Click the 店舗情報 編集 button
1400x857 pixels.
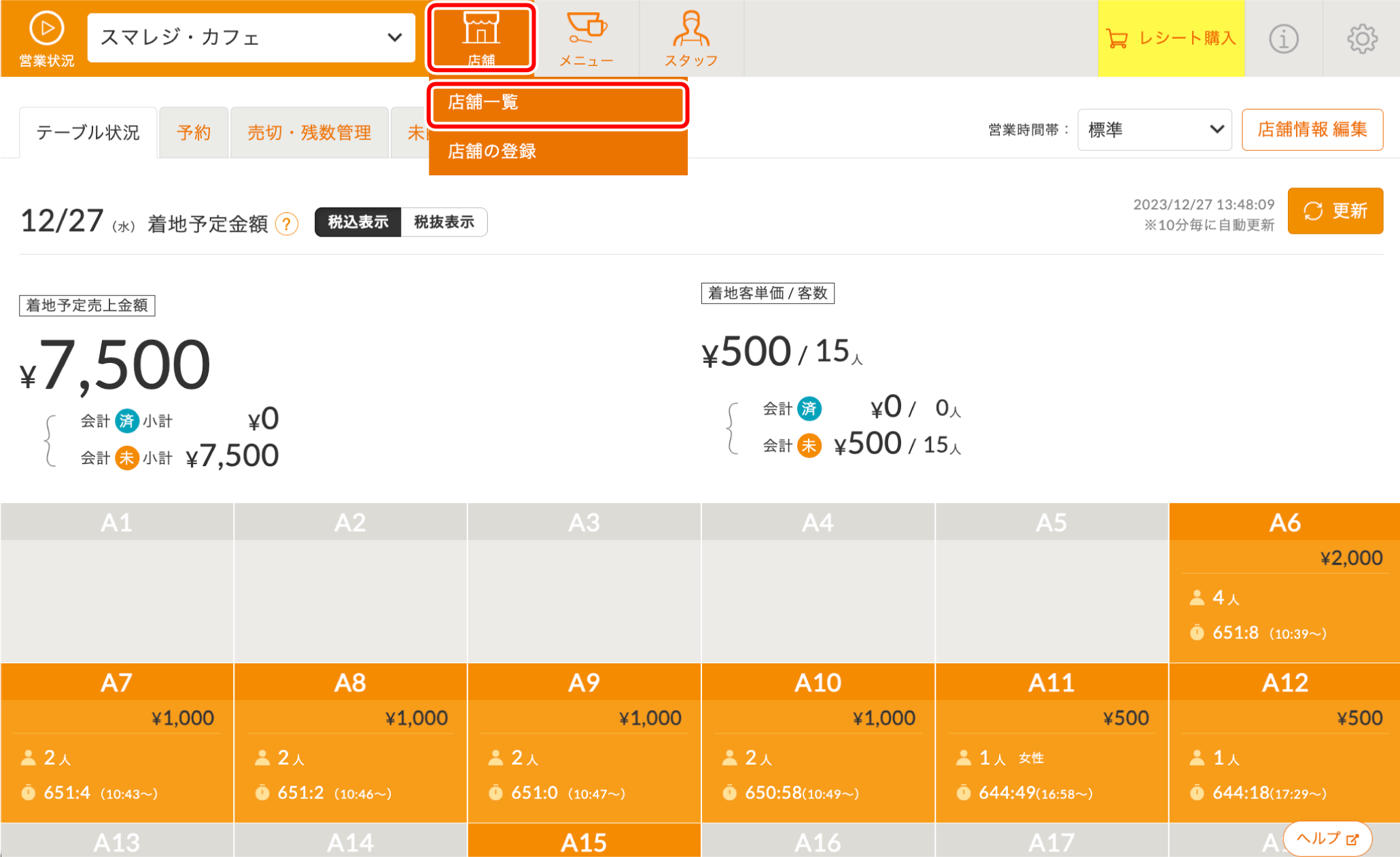(x=1312, y=130)
